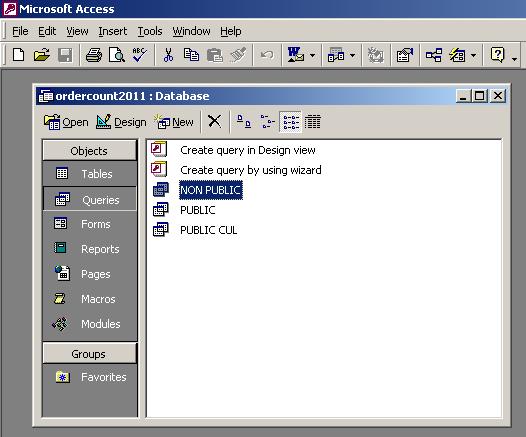Open the Insert menu
This screenshot has width=526, height=437.
pyautogui.click(x=113, y=31)
